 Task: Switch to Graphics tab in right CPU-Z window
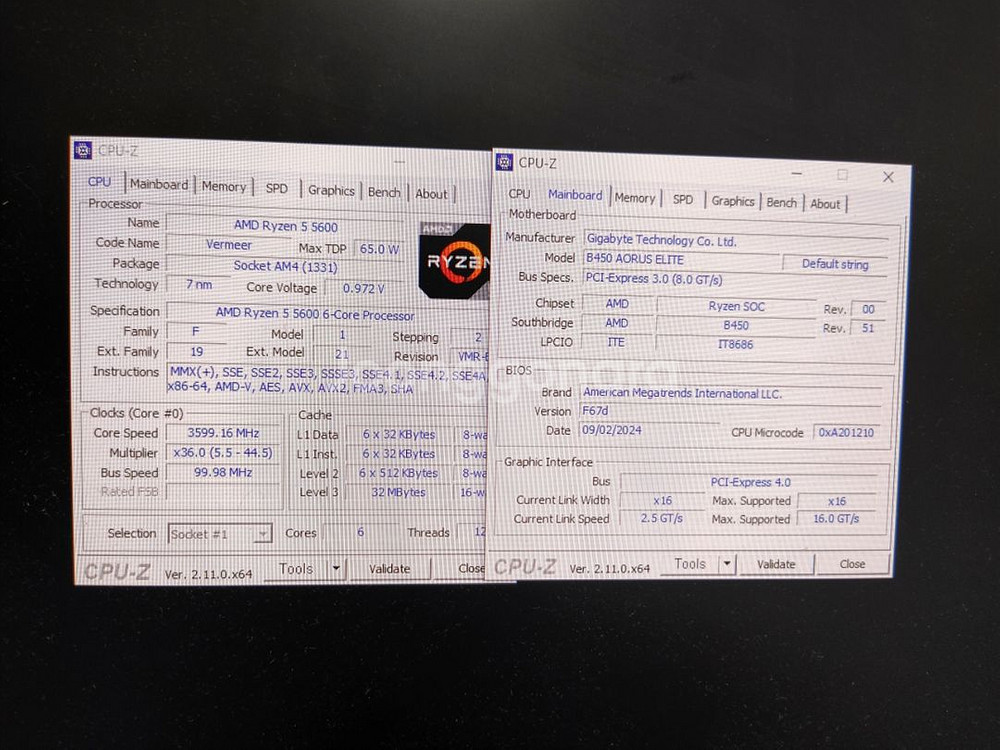click(x=733, y=202)
